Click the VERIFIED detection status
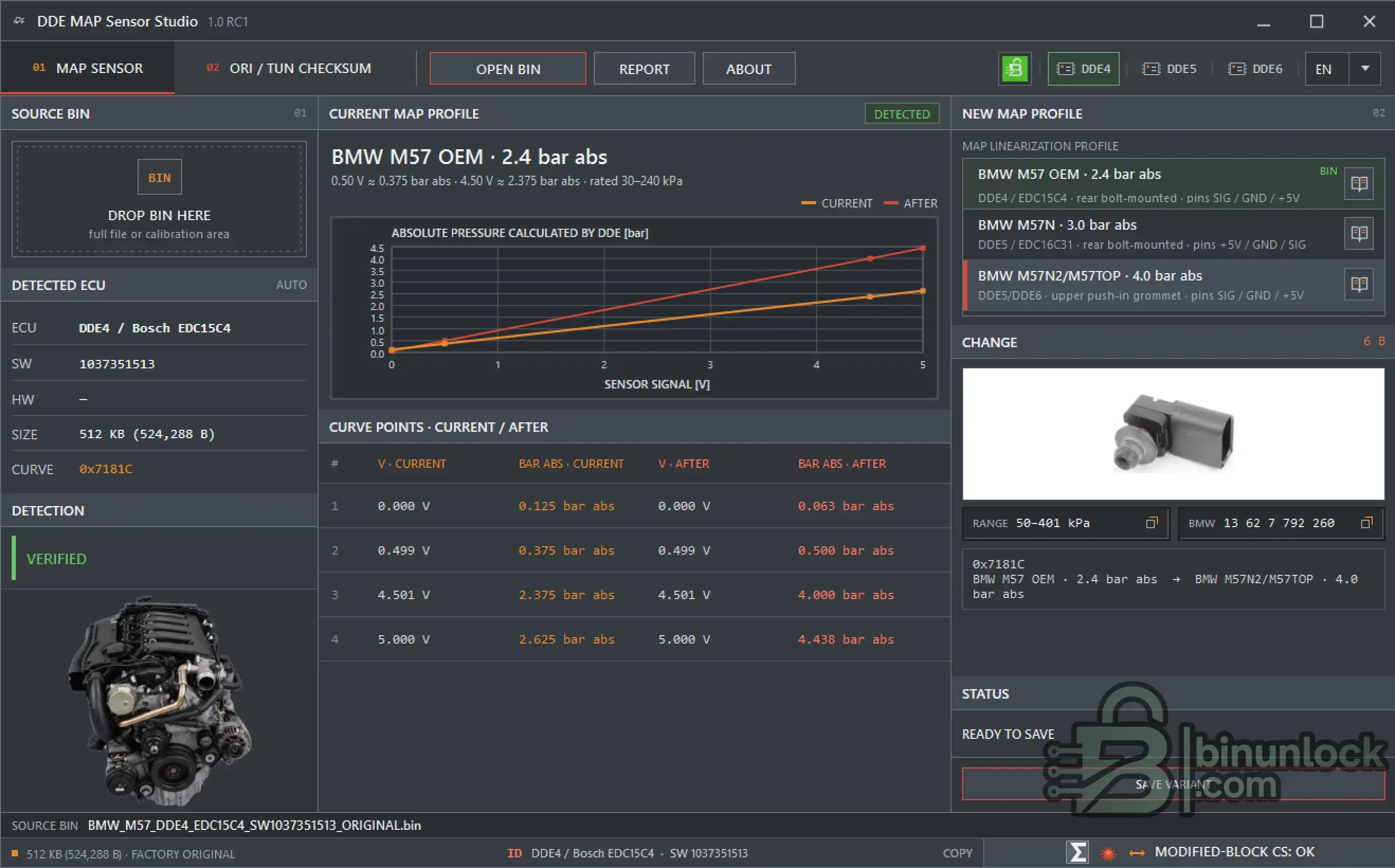Image resolution: width=1395 pixels, height=868 pixels. 56,558
